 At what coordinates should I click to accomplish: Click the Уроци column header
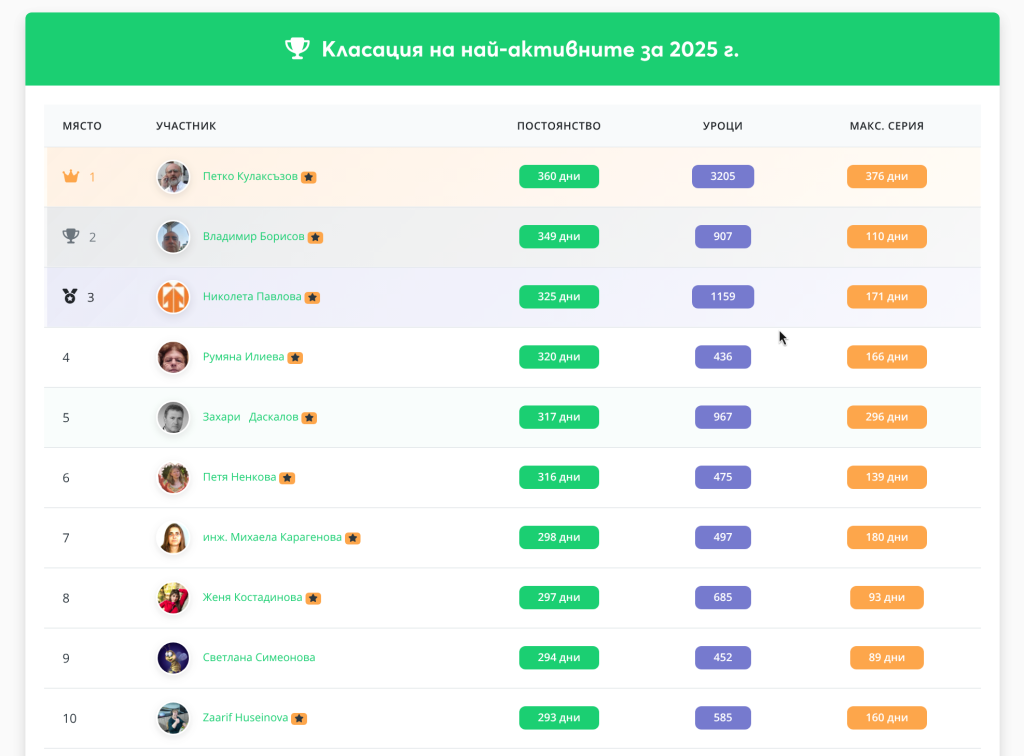722,126
